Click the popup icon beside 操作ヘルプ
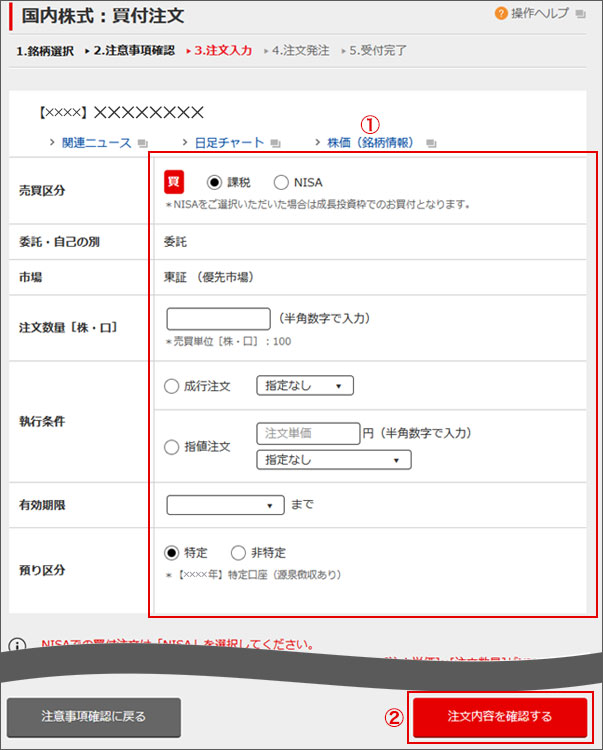The width and height of the screenshot is (603, 750). tap(582, 14)
